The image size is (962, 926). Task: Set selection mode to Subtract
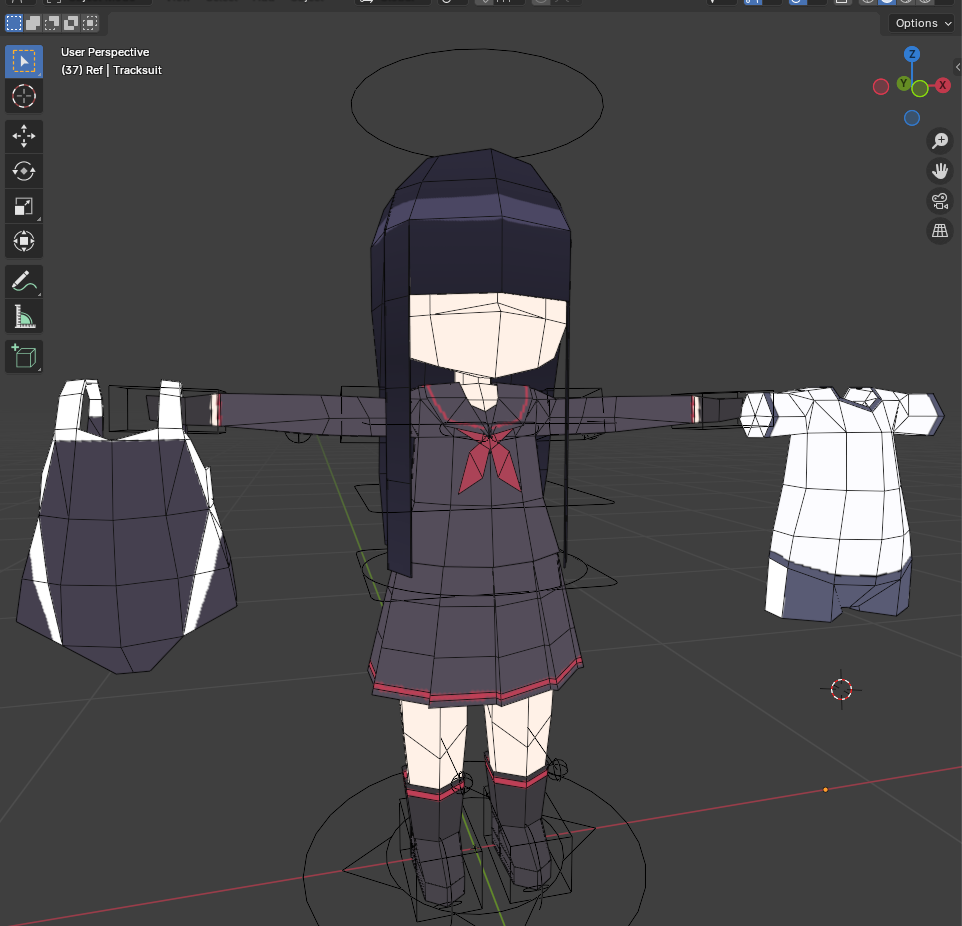tap(52, 23)
